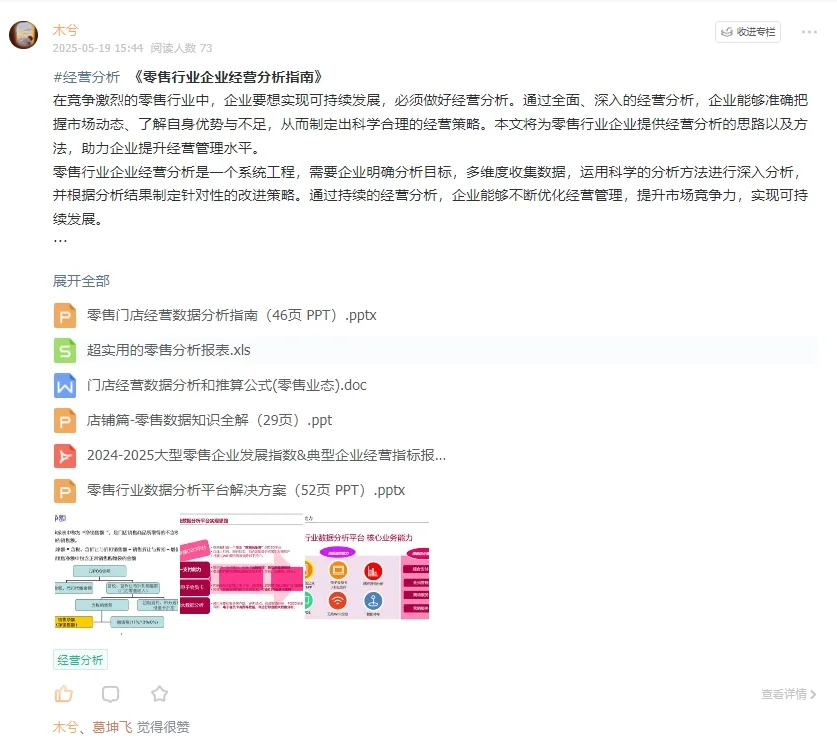Click the title 《零售行业企业经营分析指南》
837x744 pixels.
[x=228, y=77]
